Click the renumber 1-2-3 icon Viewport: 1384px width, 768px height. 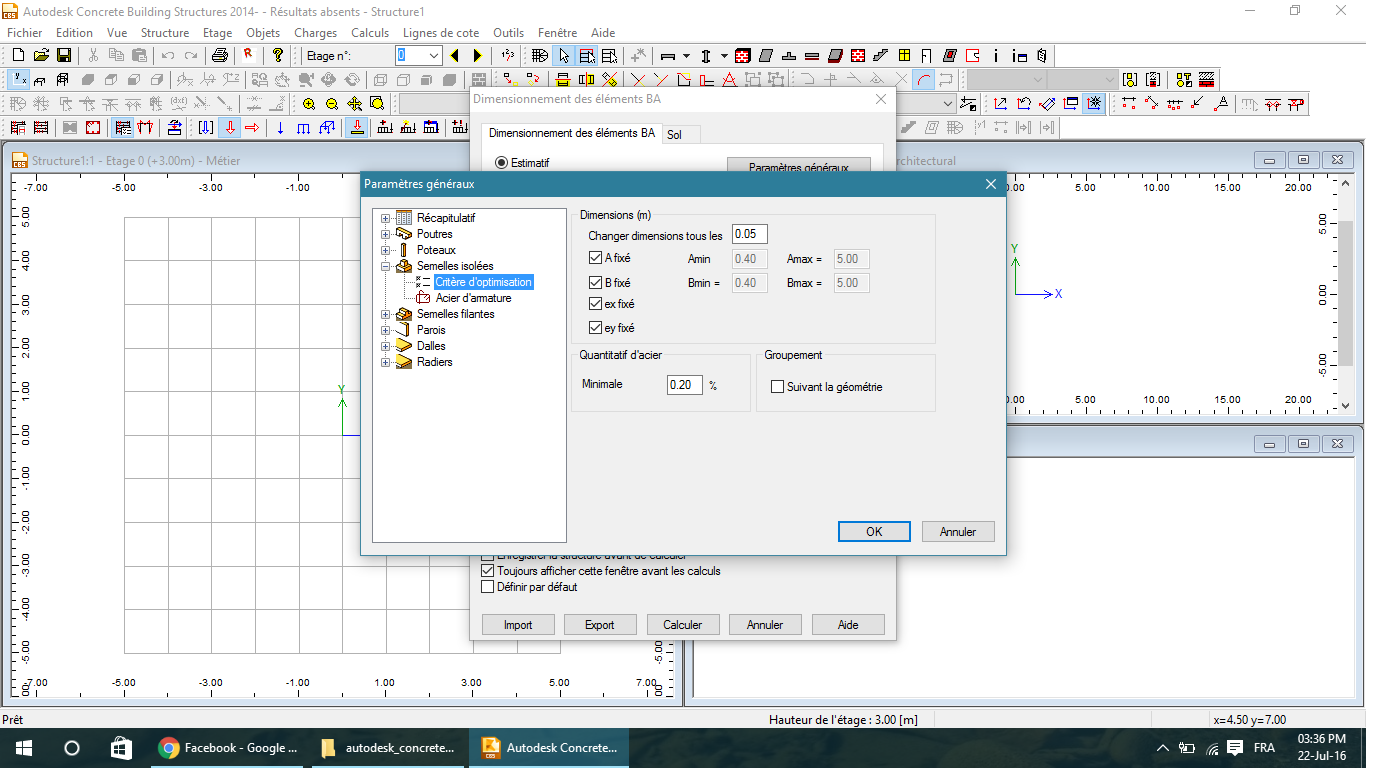tap(508, 55)
